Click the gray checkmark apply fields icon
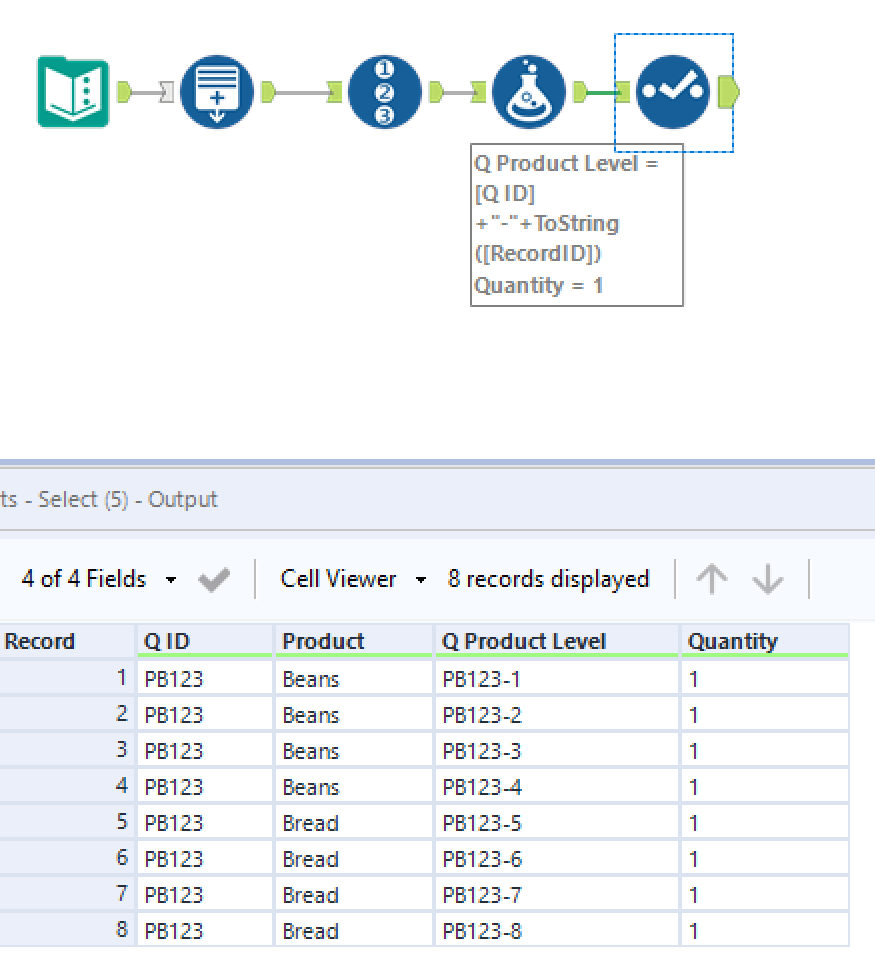This screenshot has height=968, width=875. [214, 580]
